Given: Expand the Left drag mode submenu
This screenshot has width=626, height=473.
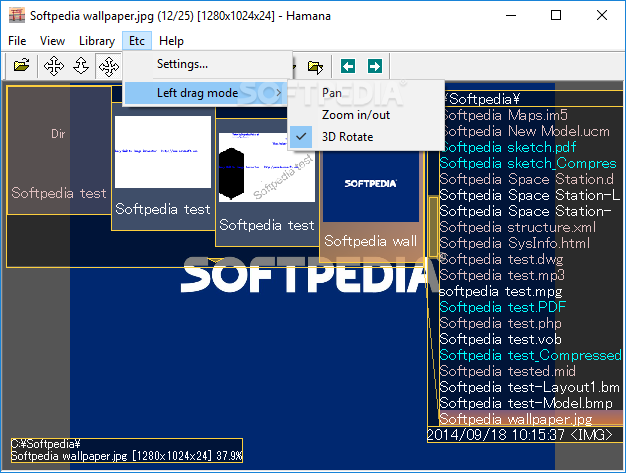Looking at the screenshot, I should 206,93.
